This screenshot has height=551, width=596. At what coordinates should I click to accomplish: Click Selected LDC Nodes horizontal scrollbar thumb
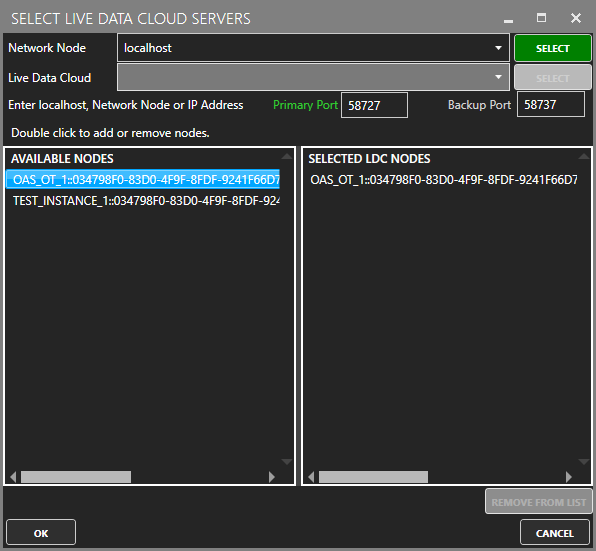(x=373, y=477)
